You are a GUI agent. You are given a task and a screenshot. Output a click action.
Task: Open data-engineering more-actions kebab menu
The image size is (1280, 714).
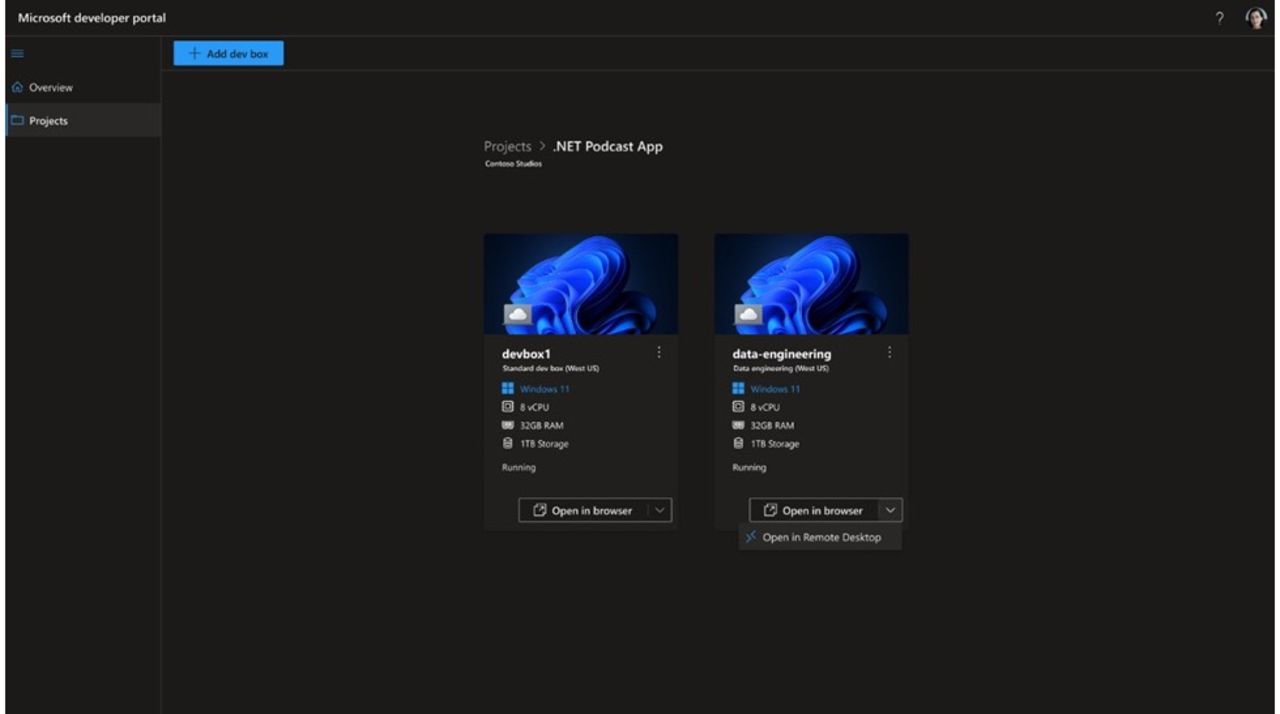pyautogui.click(x=890, y=352)
